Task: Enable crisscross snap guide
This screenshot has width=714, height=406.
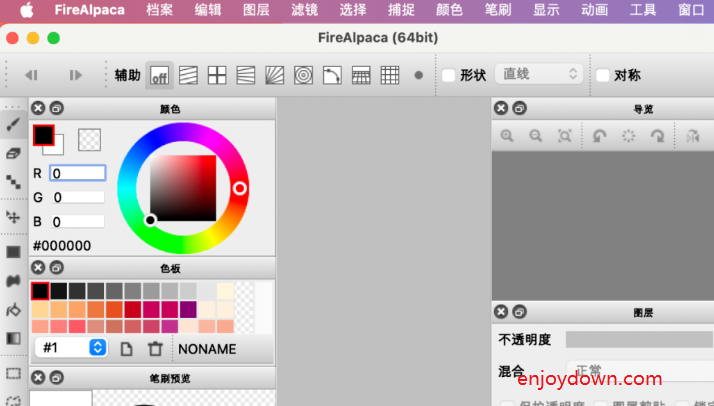Action: click(x=217, y=75)
